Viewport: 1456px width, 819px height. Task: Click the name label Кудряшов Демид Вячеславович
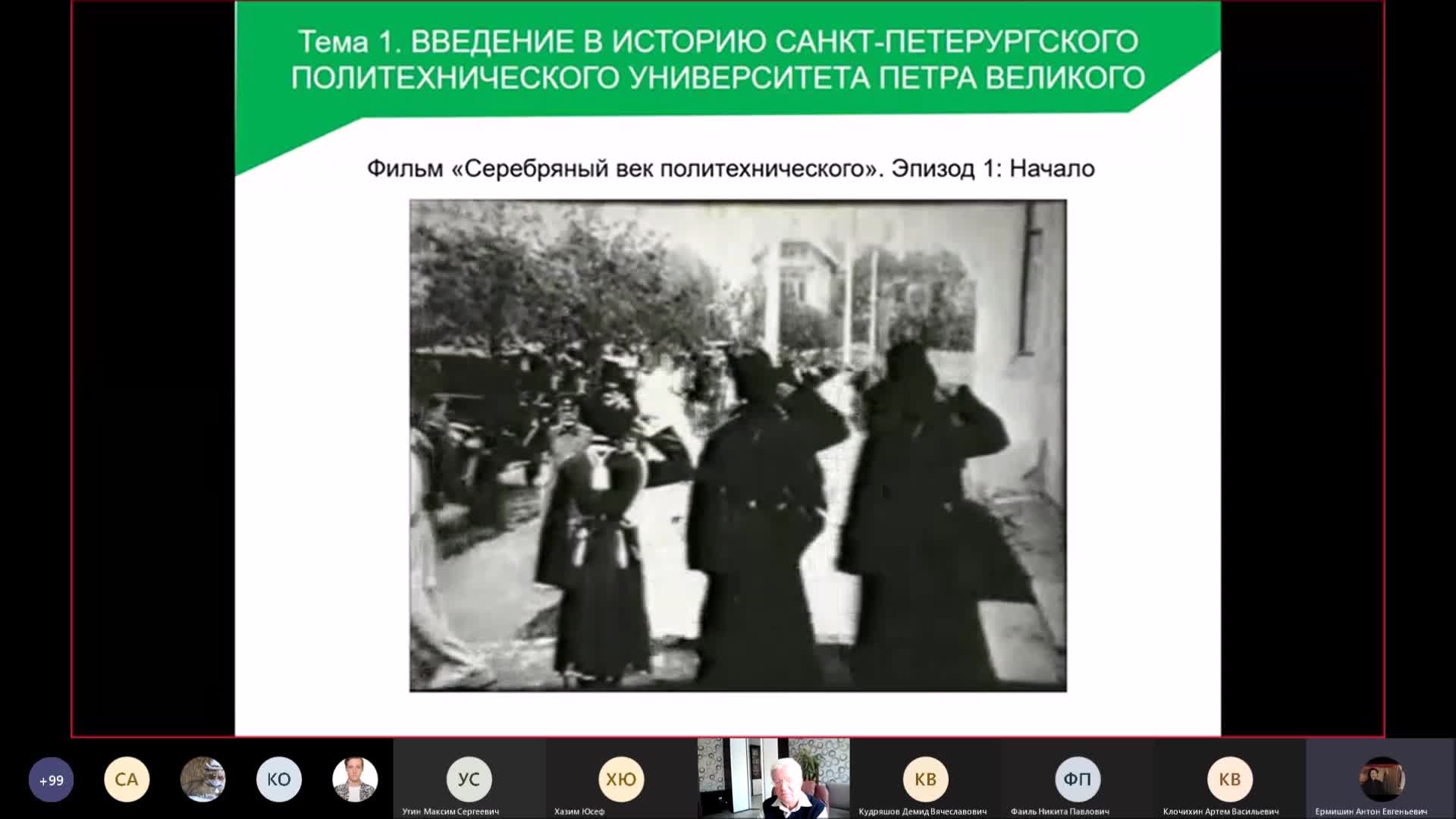(x=923, y=811)
